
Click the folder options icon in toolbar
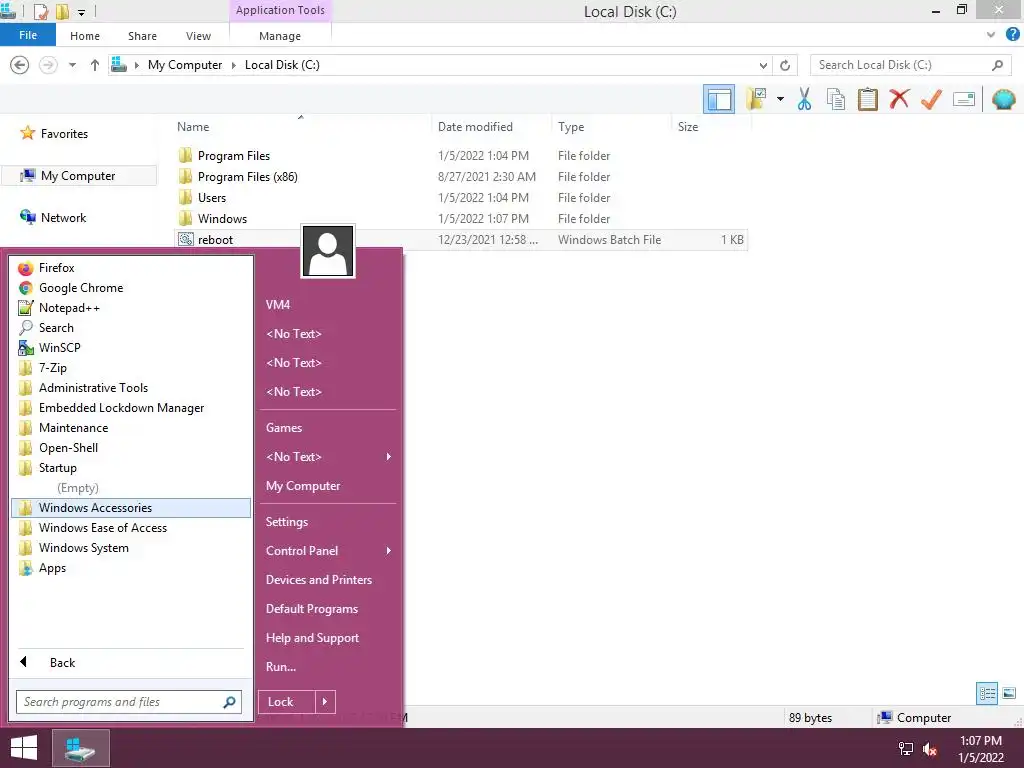click(756, 99)
